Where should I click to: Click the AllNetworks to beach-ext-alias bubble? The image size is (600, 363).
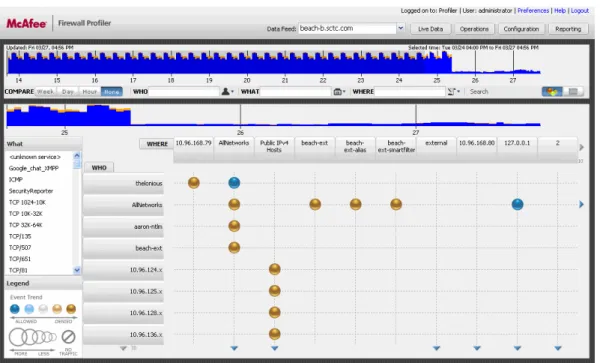tap(355, 205)
